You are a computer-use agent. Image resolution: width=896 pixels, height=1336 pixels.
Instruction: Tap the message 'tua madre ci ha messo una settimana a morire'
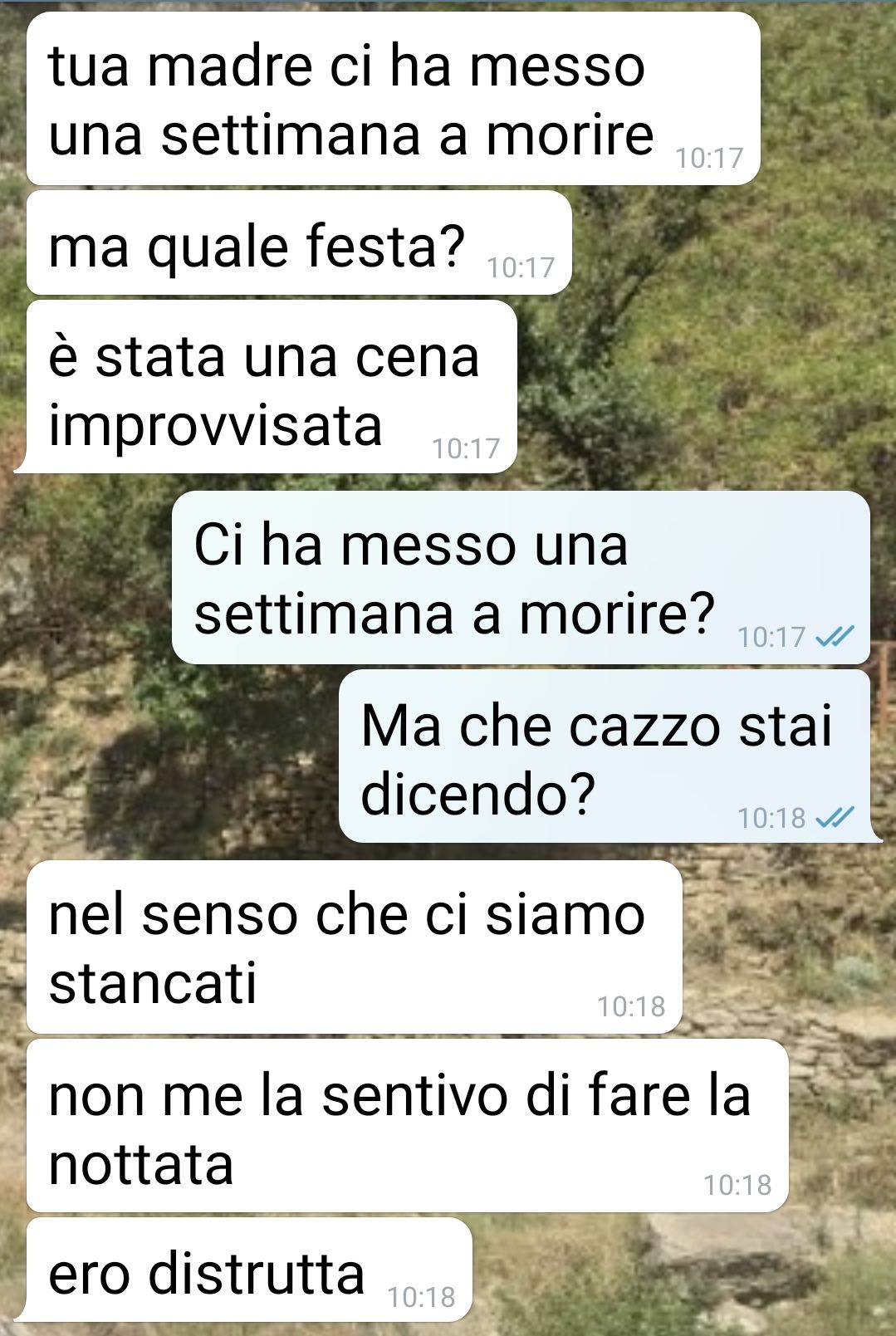(x=393, y=98)
